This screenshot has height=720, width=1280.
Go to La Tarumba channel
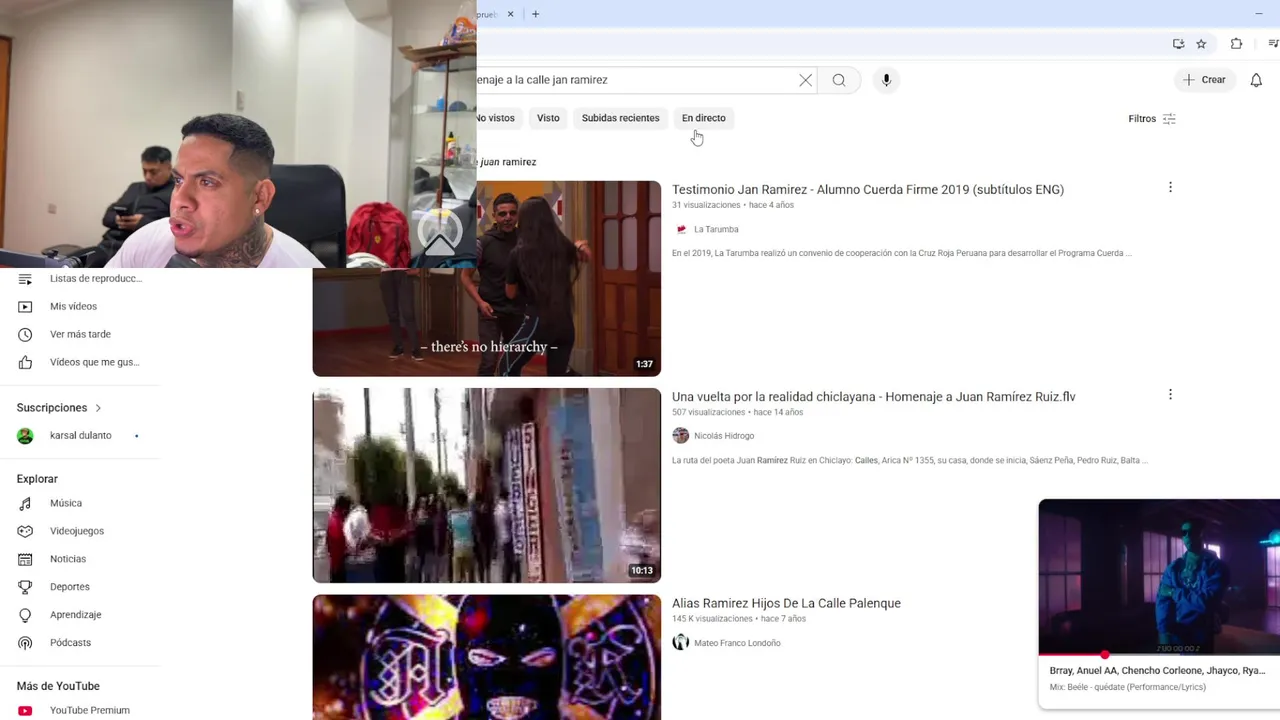pos(716,229)
